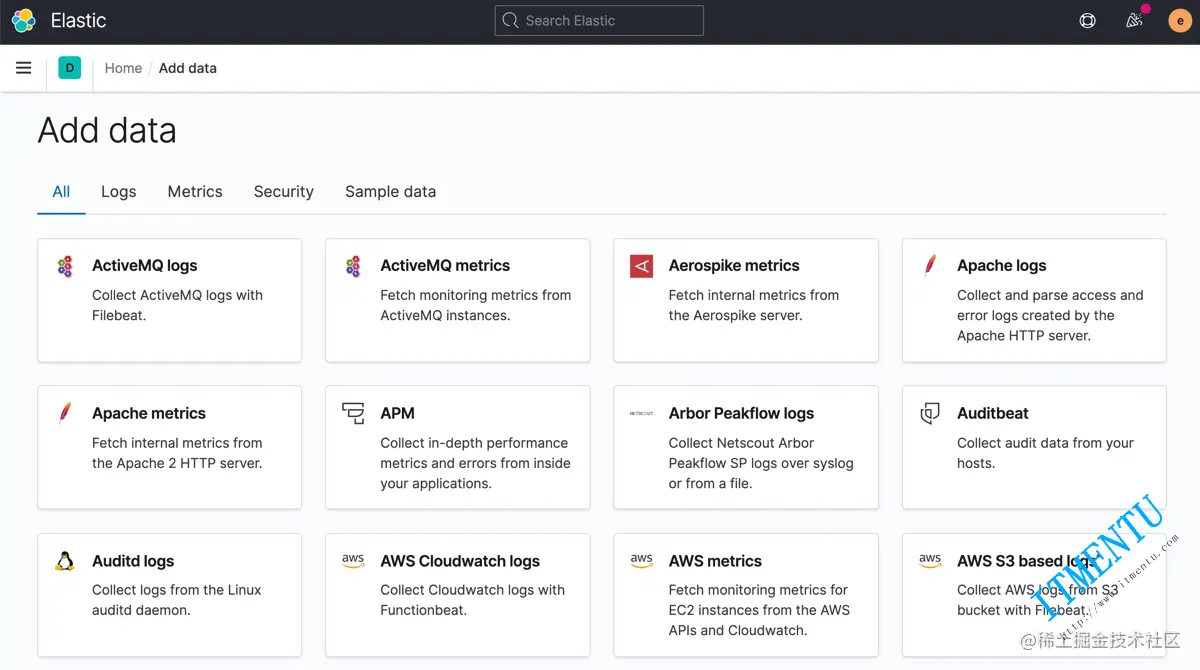Click 'Fetch monitoring metrics from ActiveMQ instances.' text
This screenshot has height=670, width=1200.
click(476, 305)
